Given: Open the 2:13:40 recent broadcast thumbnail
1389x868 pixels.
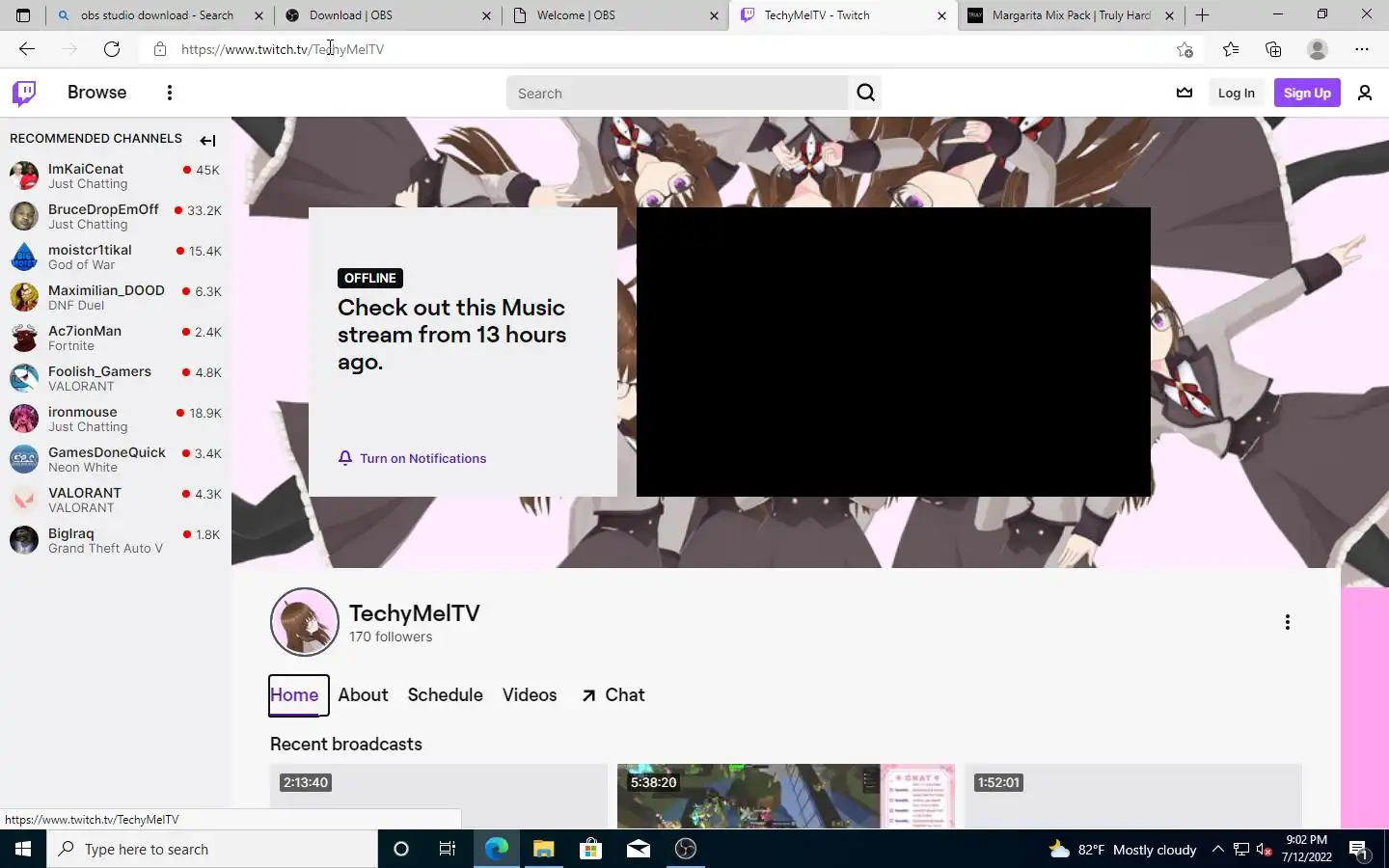Looking at the screenshot, I should coord(439,797).
